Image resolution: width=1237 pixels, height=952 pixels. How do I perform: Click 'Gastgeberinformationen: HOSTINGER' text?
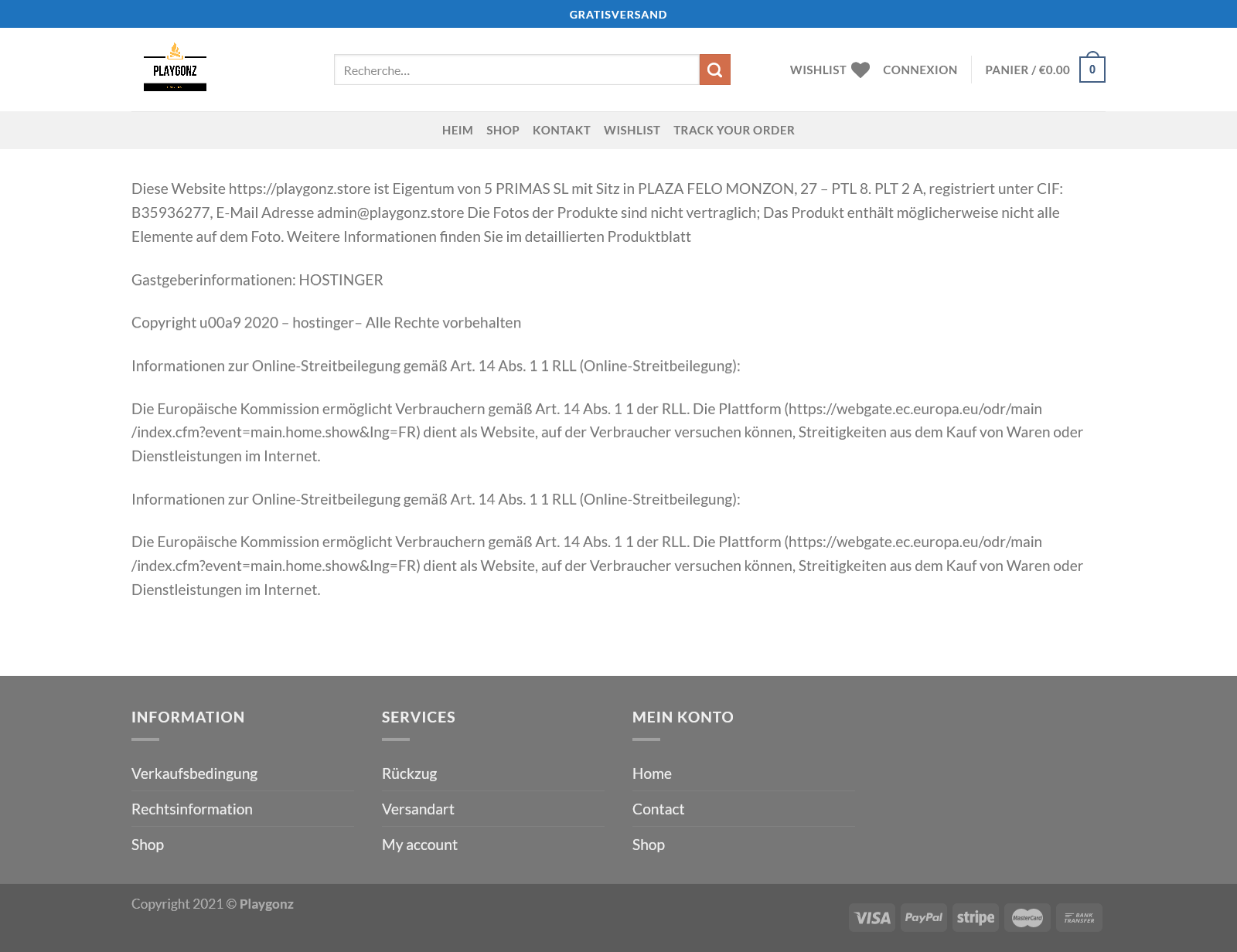(x=257, y=280)
